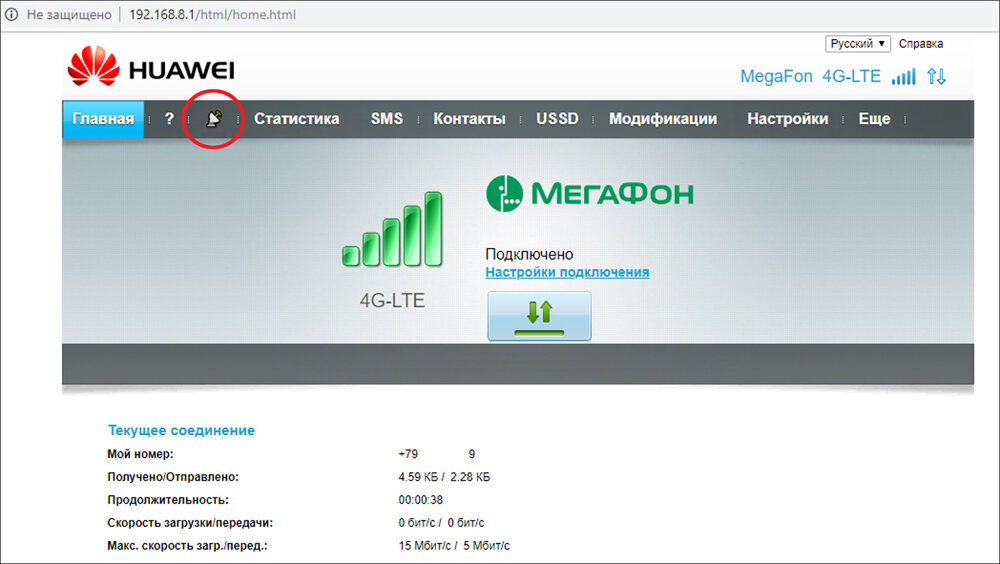The height and width of the screenshot is (564, 1000).
Task: Open the Модификации menu
Action: point(663,119)
